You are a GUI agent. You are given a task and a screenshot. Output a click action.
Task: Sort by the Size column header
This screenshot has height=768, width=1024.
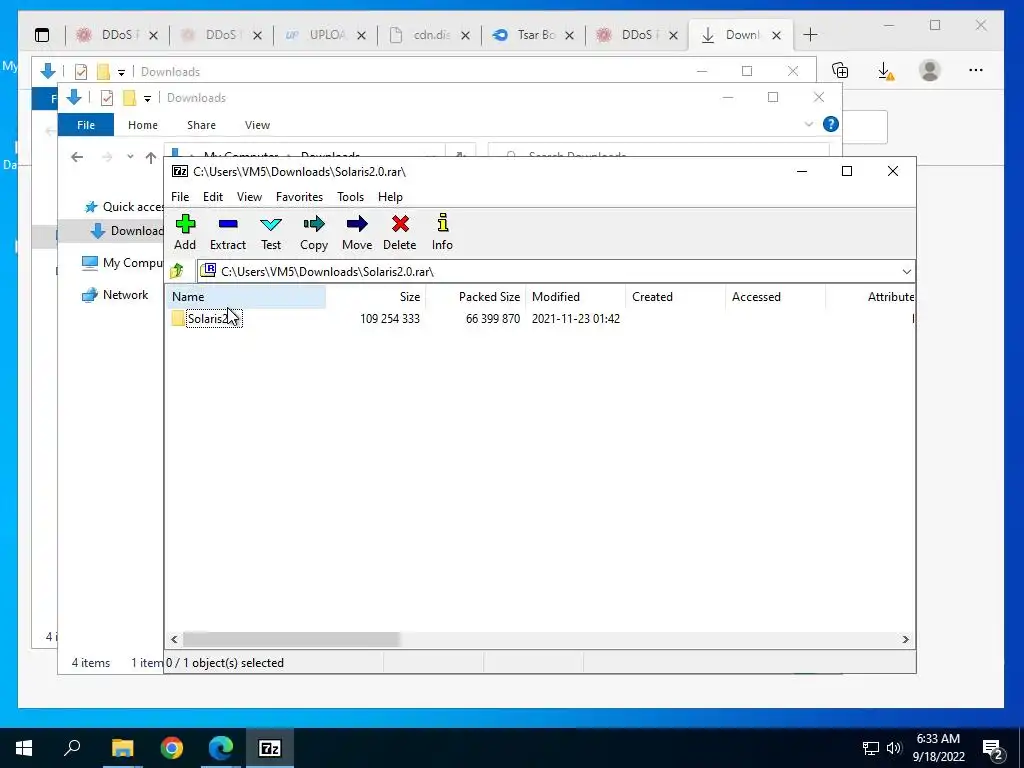pos(376,296)
